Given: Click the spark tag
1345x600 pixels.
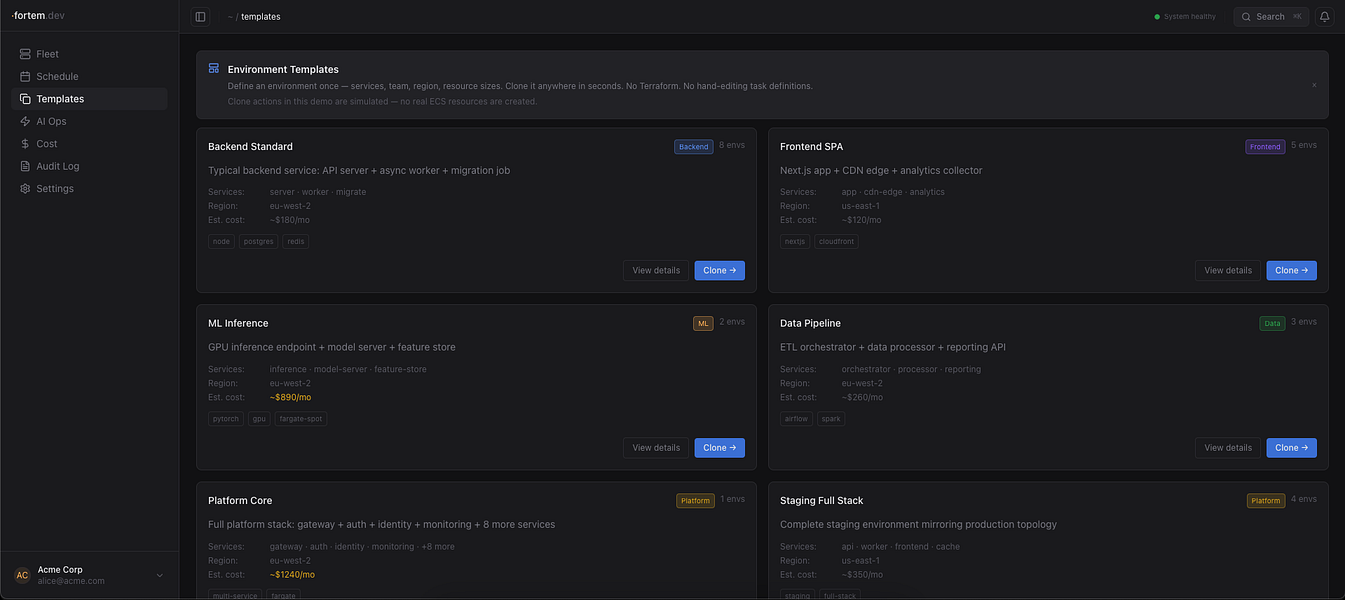Looking at the screenshot, I should click(x=831, y=419).
